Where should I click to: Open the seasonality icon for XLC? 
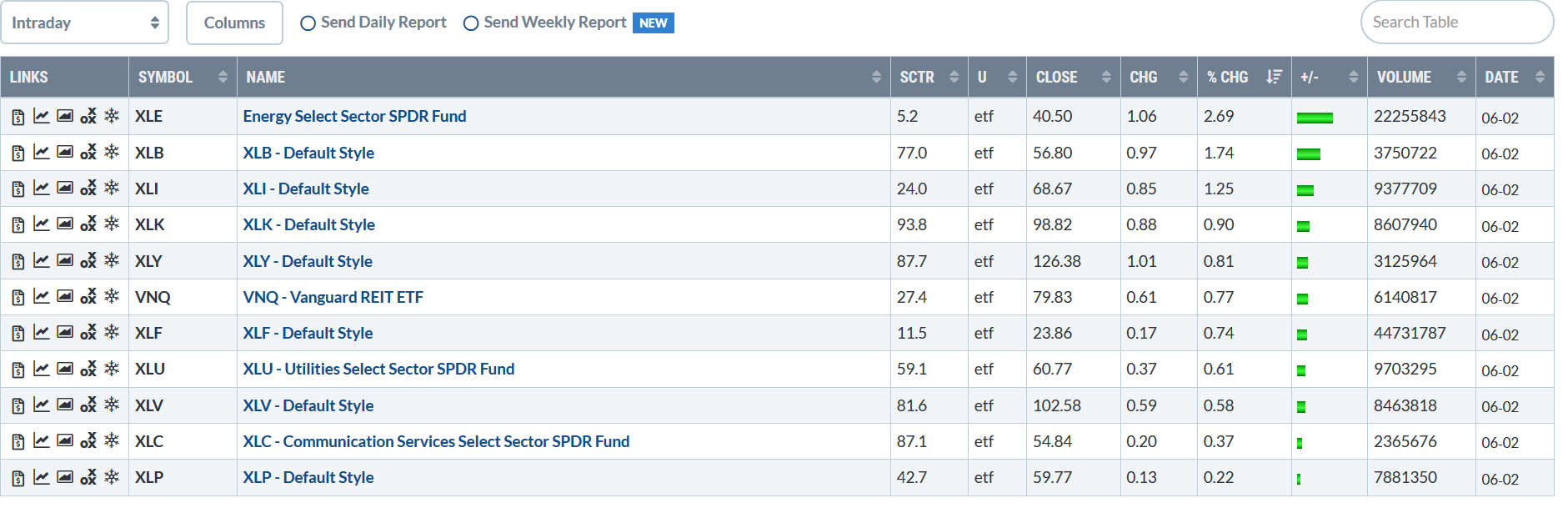pyautogui.click(x=112, y=440)
